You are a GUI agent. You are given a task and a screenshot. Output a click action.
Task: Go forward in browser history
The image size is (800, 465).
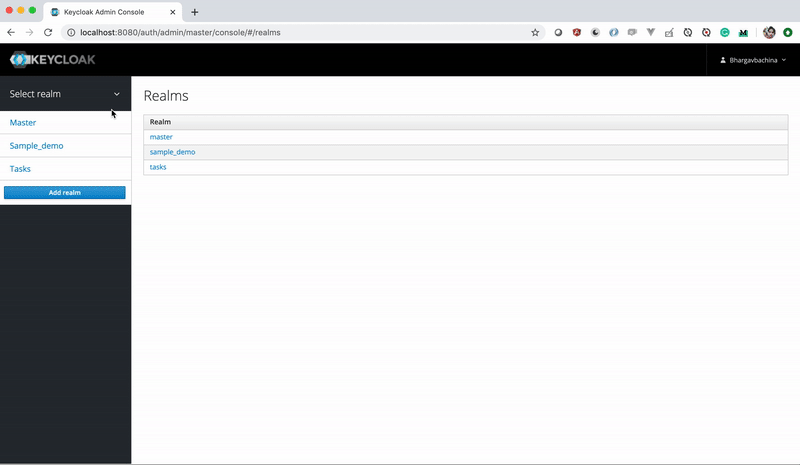30,32
